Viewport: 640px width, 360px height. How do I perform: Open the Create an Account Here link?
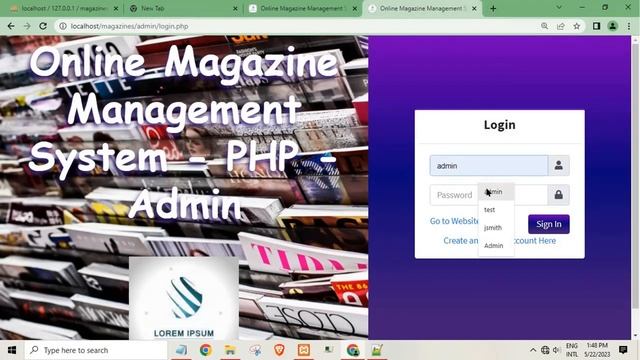500,240
